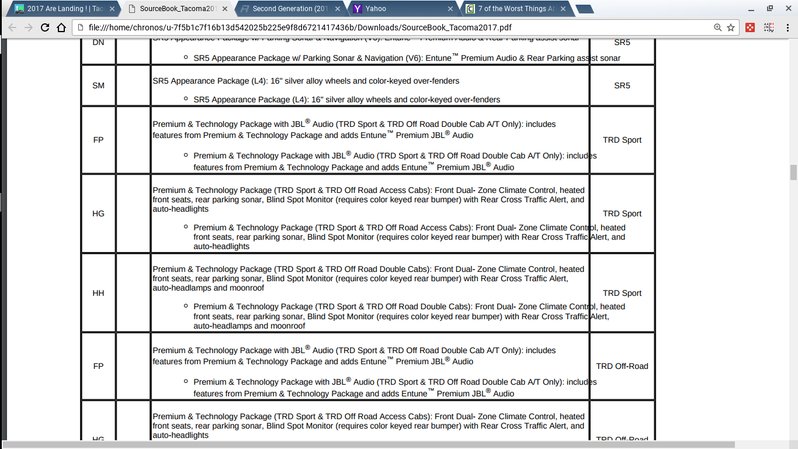Viewport: 798px width, 449px height.
Task: Go back to the previous page
Action: (x=12, y=27)
